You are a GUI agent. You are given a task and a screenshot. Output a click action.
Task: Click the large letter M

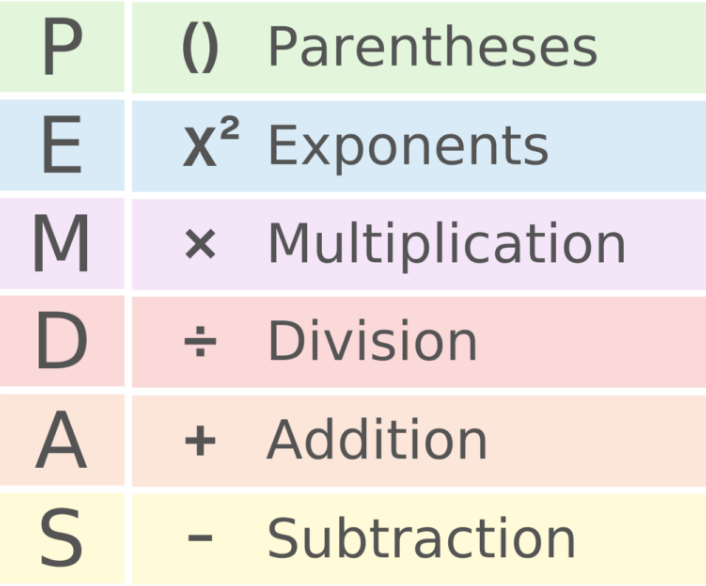62,245
